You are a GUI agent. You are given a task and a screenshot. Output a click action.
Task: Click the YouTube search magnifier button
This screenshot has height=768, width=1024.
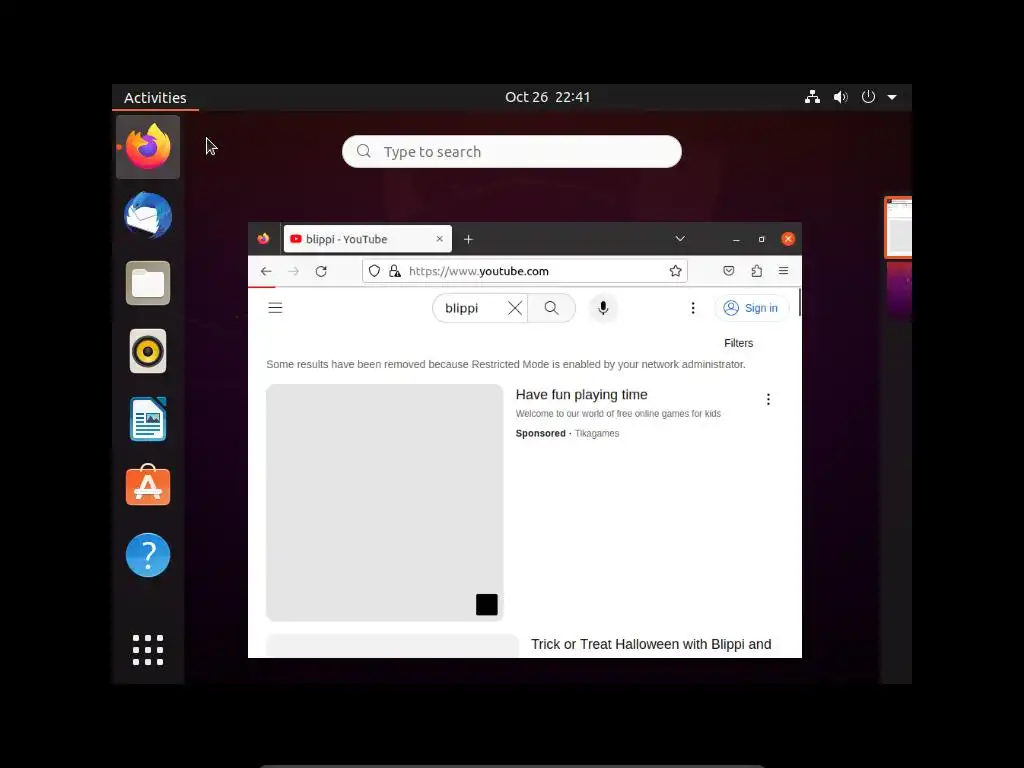coord(551,308)
